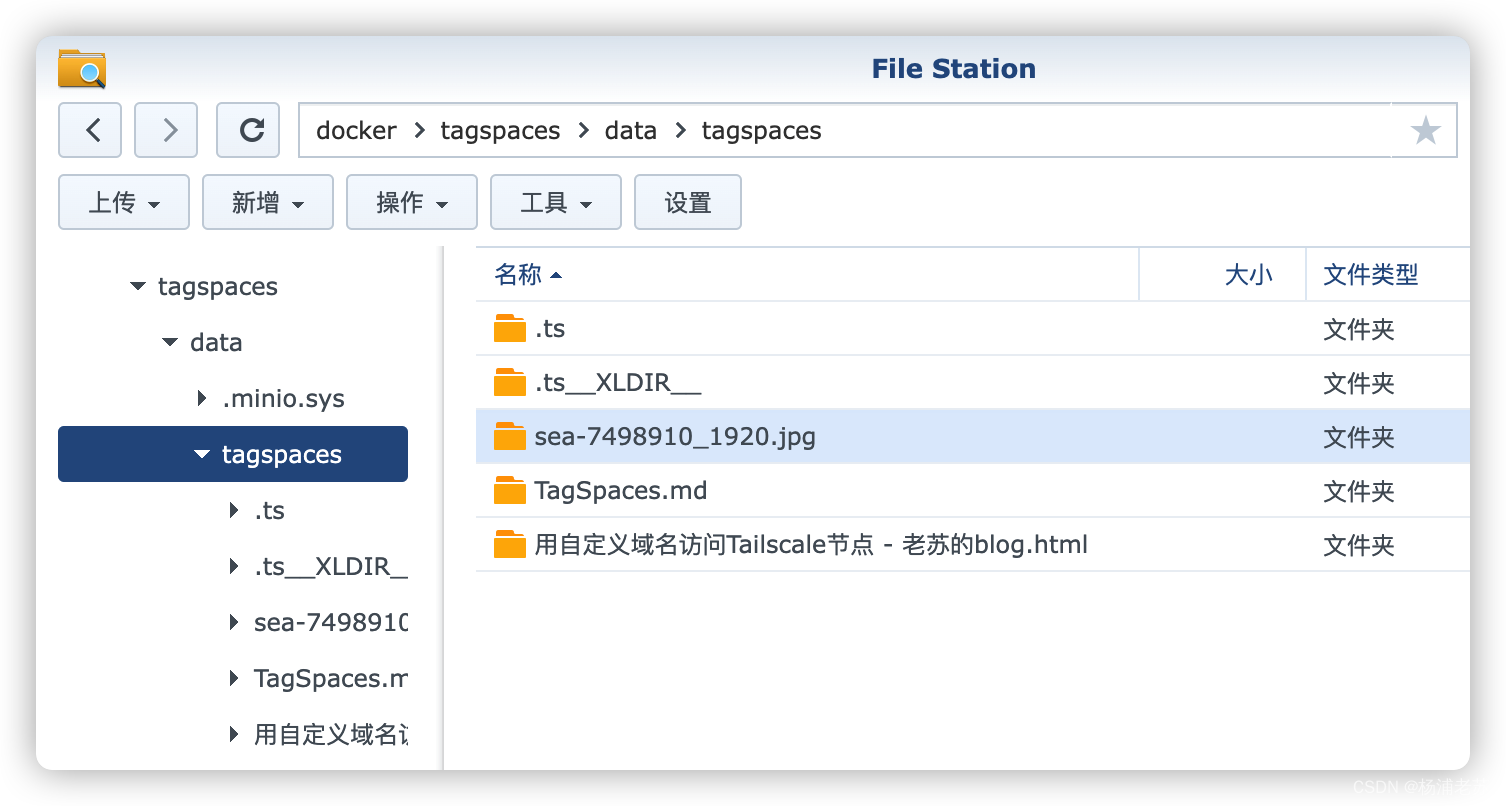Select sea-7498910 folder in the tree

tap(331, 623)
